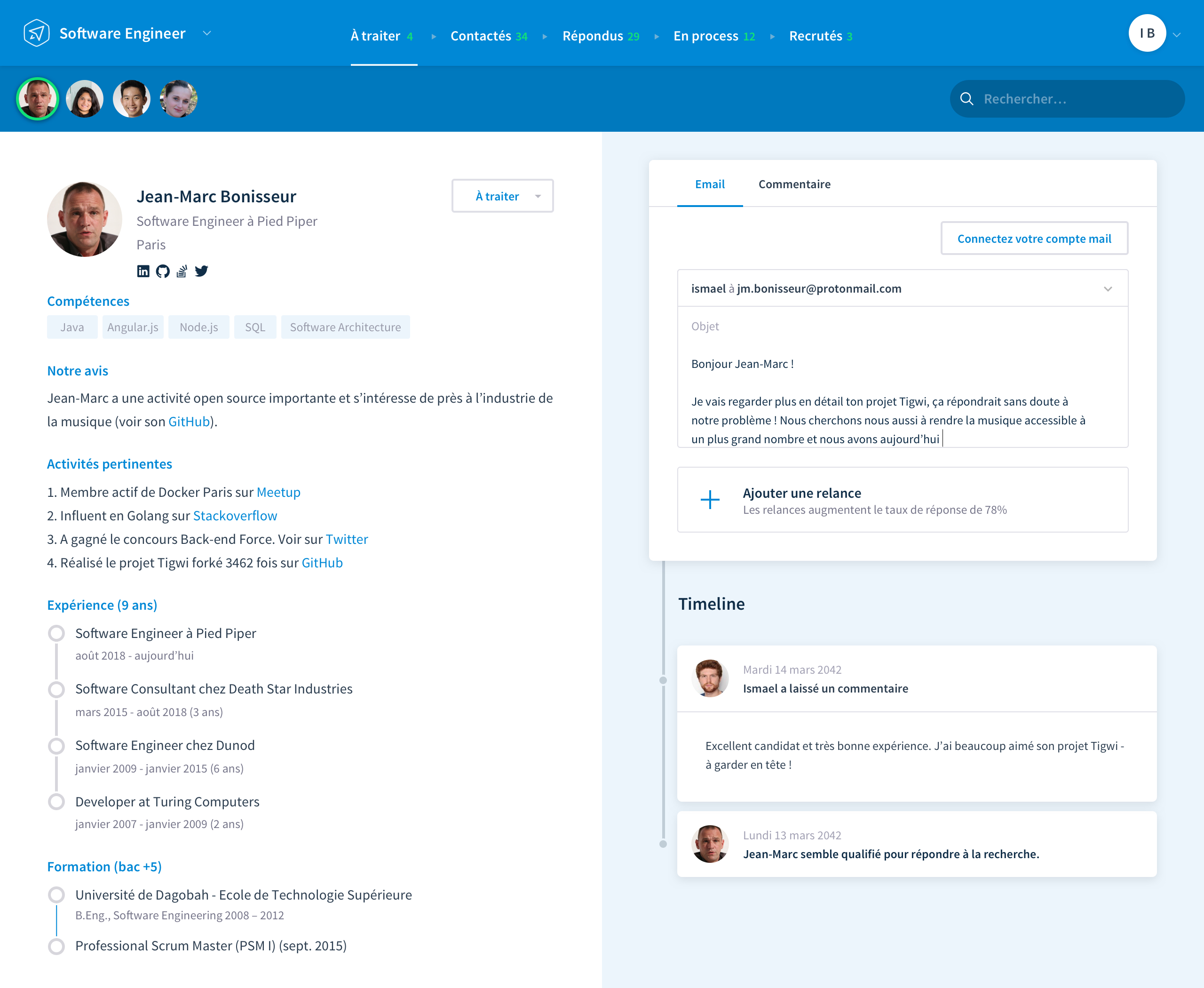Click the search magnifier icon
This screenshot has height=988, width=1204.
pyautogui.click(x=966, y=99)
